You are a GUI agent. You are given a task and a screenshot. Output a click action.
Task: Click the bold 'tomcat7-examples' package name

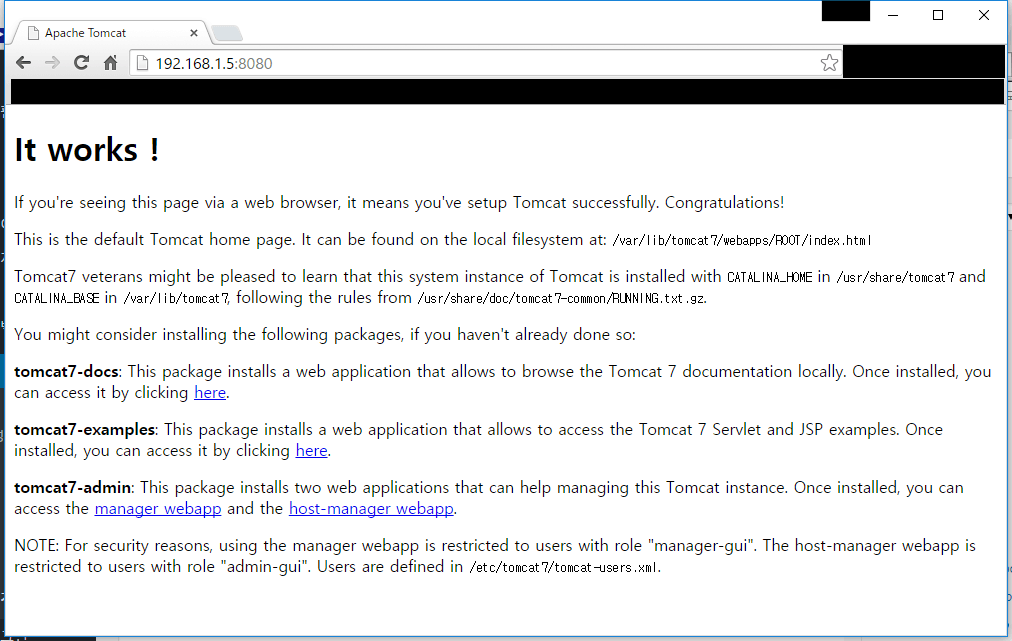click(x=85, y=430)
